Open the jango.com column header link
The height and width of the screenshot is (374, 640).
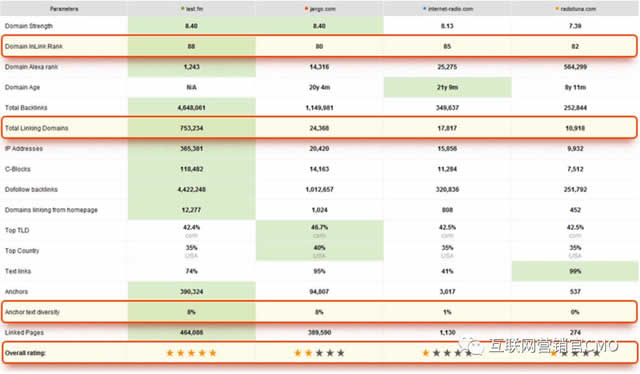(x=322, y=9)
